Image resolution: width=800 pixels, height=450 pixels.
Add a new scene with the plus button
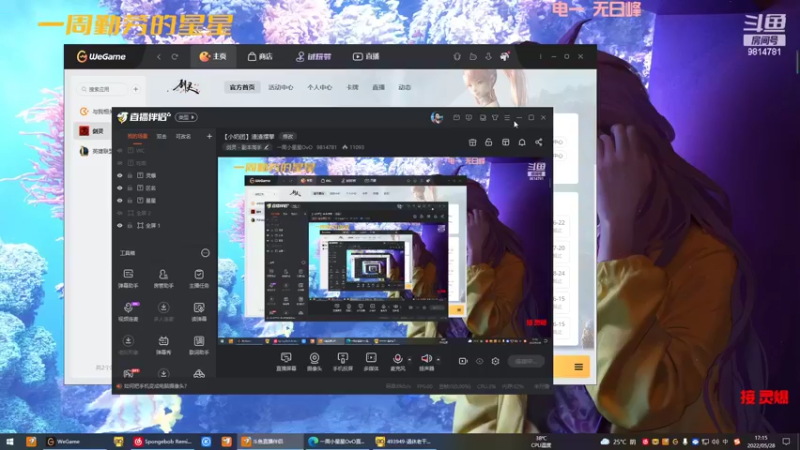pos(209,136)
